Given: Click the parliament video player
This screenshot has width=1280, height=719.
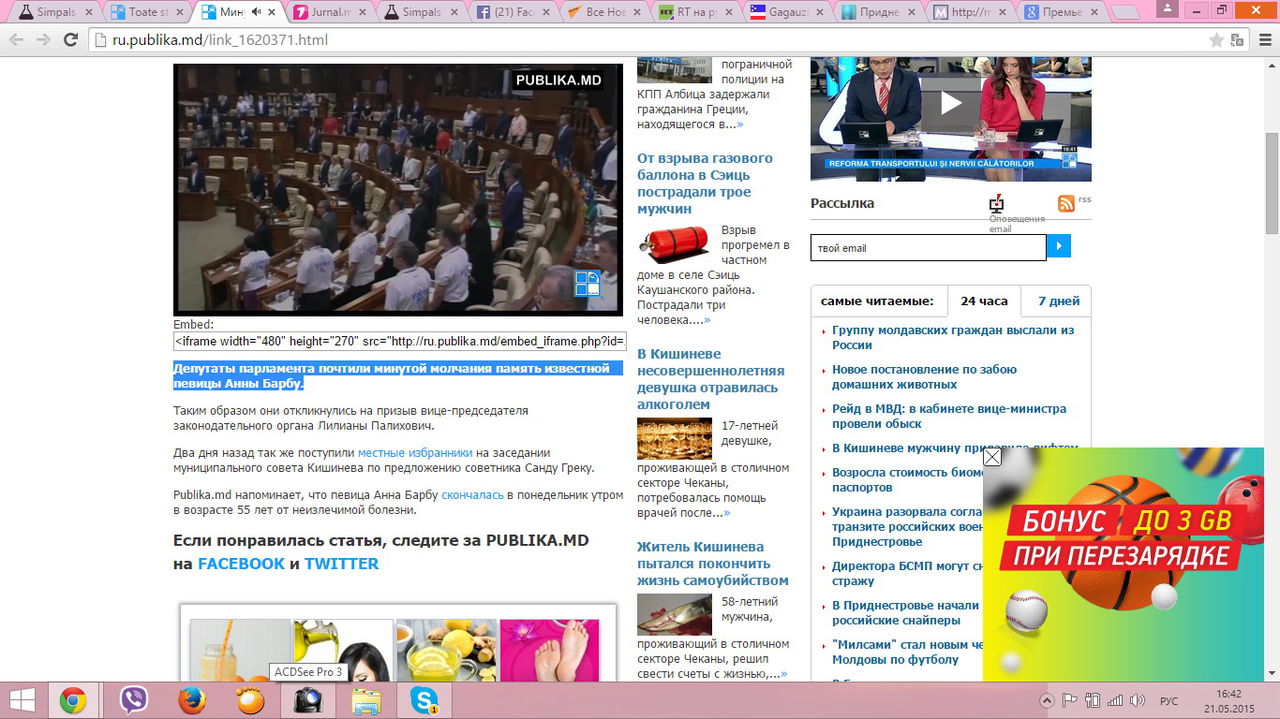Looking at the screenshot, I should [x=398, y=190].
